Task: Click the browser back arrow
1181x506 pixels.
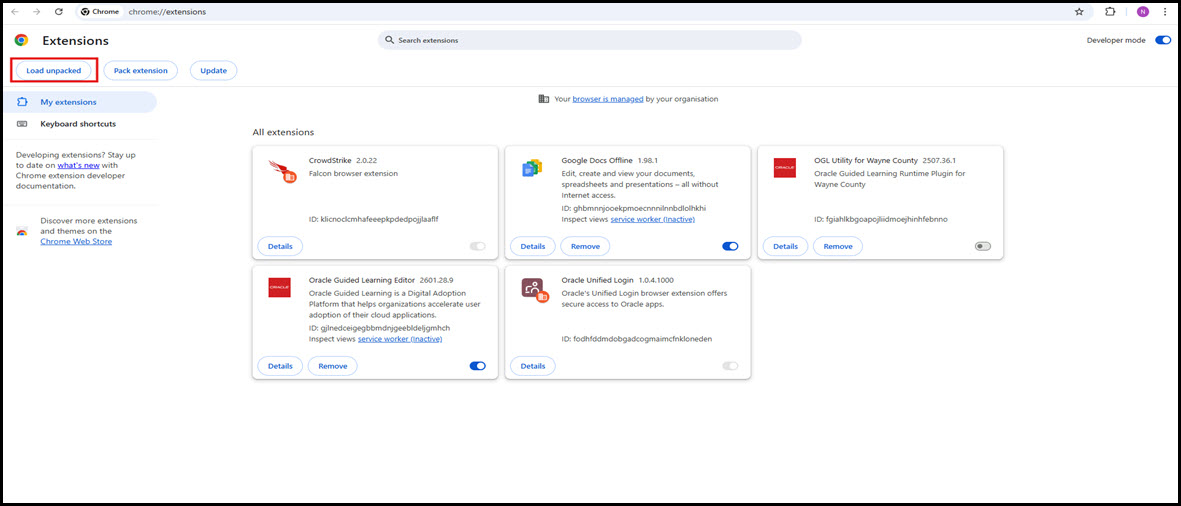Action: tap(14, 12)
